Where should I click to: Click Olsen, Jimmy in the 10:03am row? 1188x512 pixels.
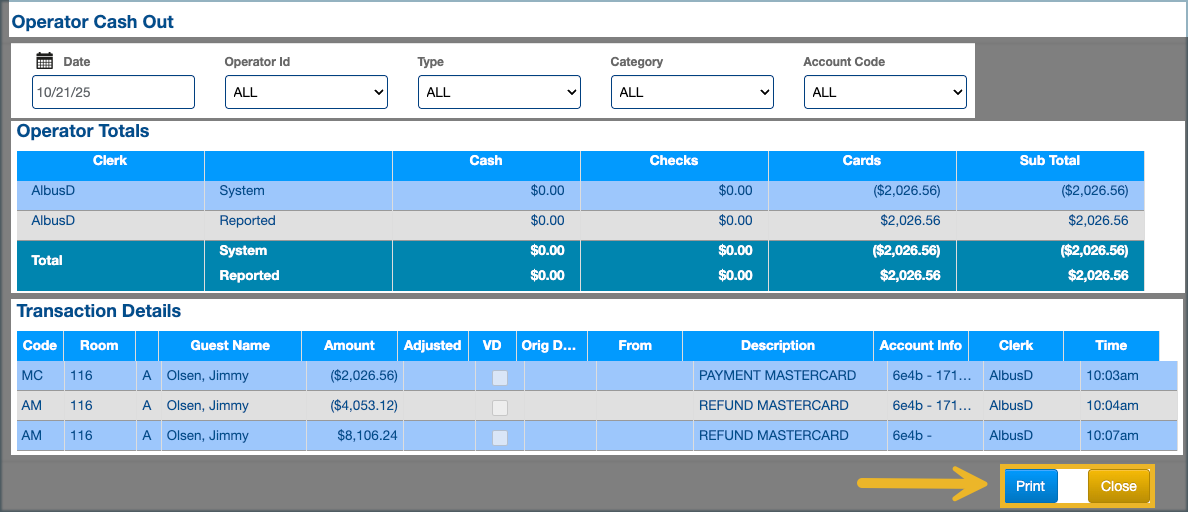pos(207,376)
